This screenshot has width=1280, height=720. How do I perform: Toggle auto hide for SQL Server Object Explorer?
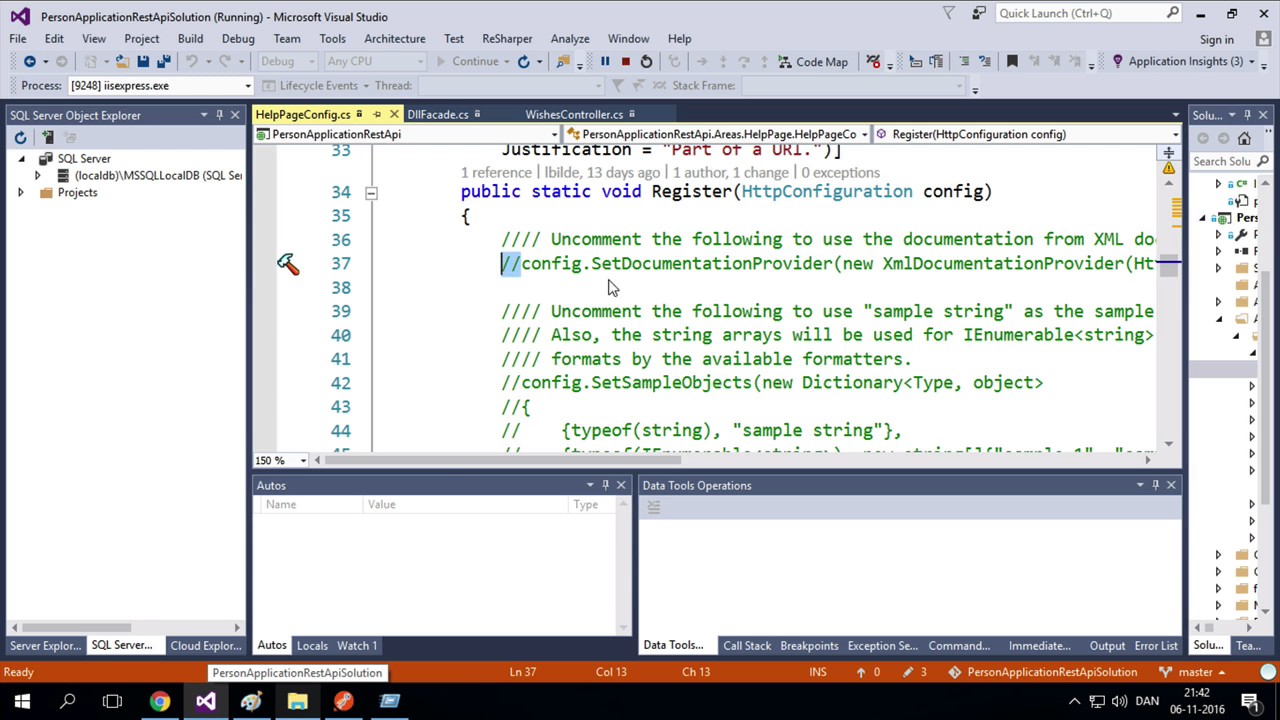pos(219,115)
